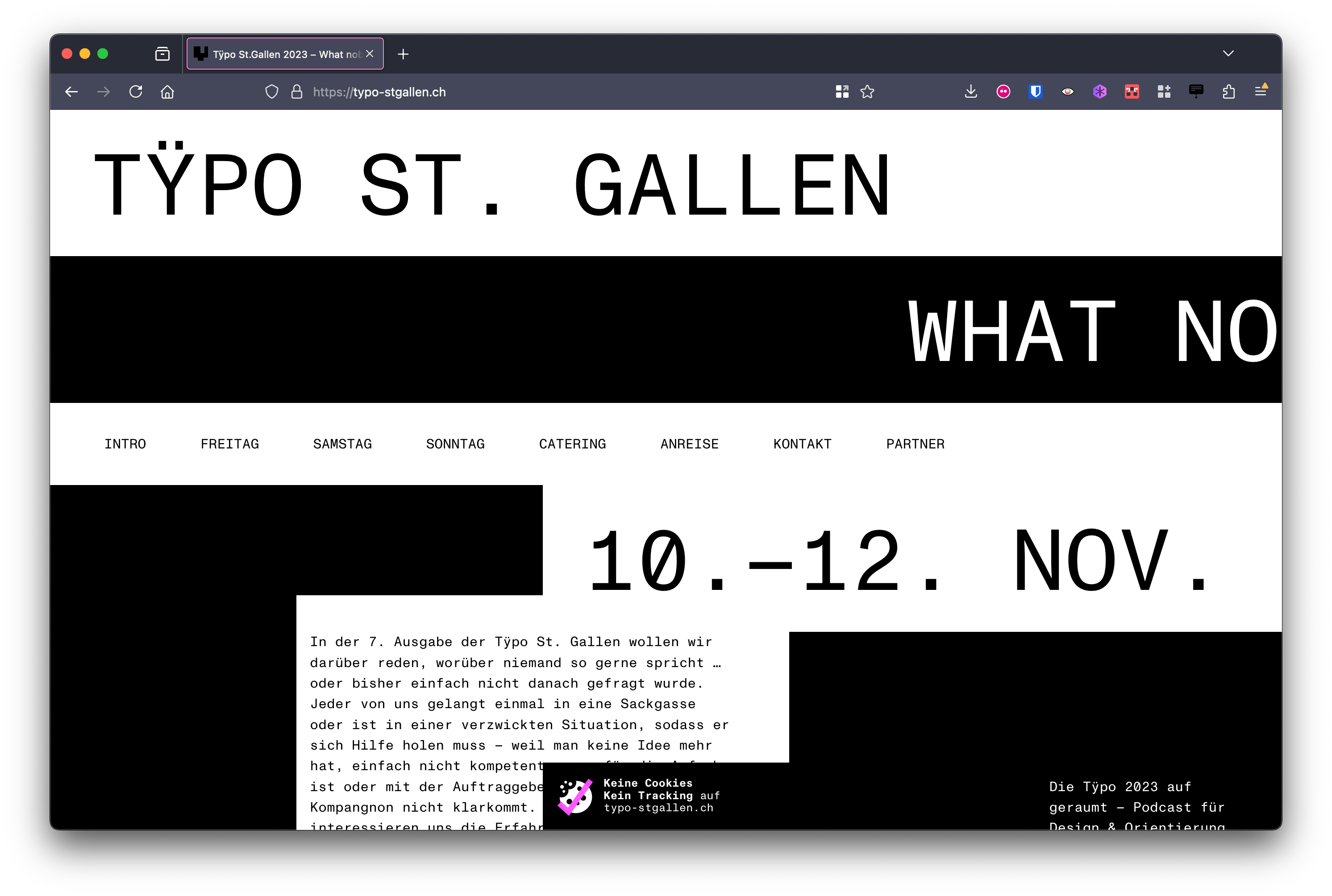Open the KONTAKT navigation link
1332x896 pixels.
coord(802,444)
